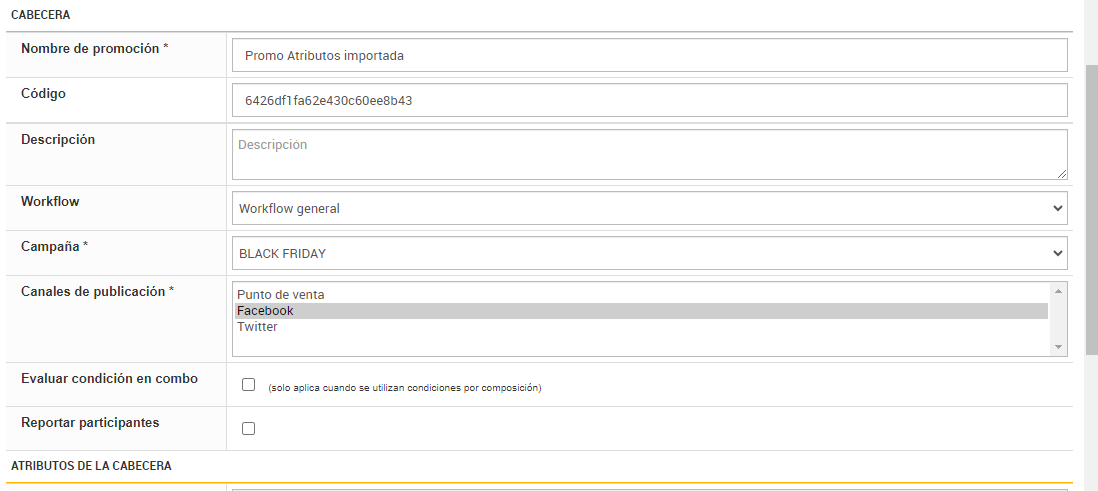Screen dimensions: 1098x491
Task: Enable Evaluar condición en combo checkbox
Action: coord(249,385)
